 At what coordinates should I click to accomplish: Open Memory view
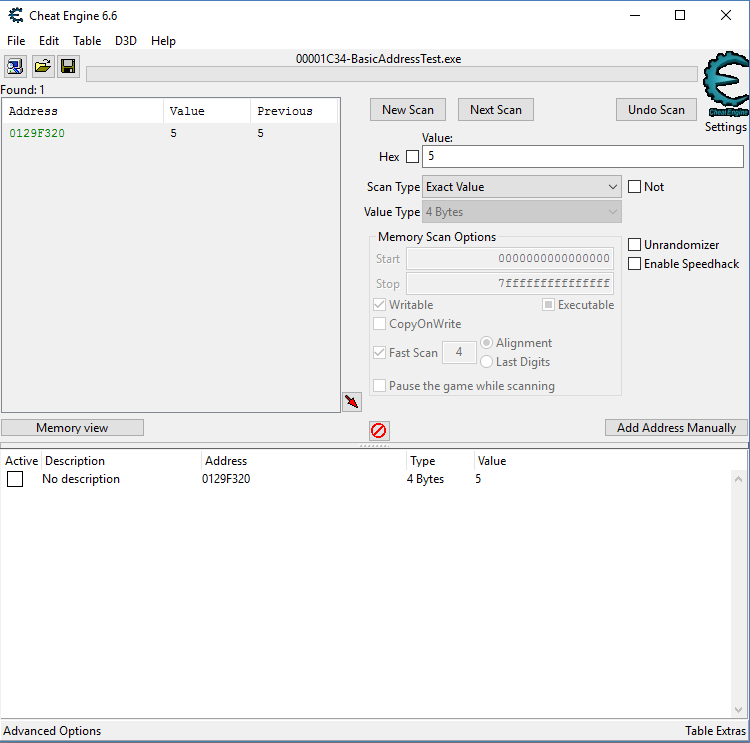click(72, 428)
